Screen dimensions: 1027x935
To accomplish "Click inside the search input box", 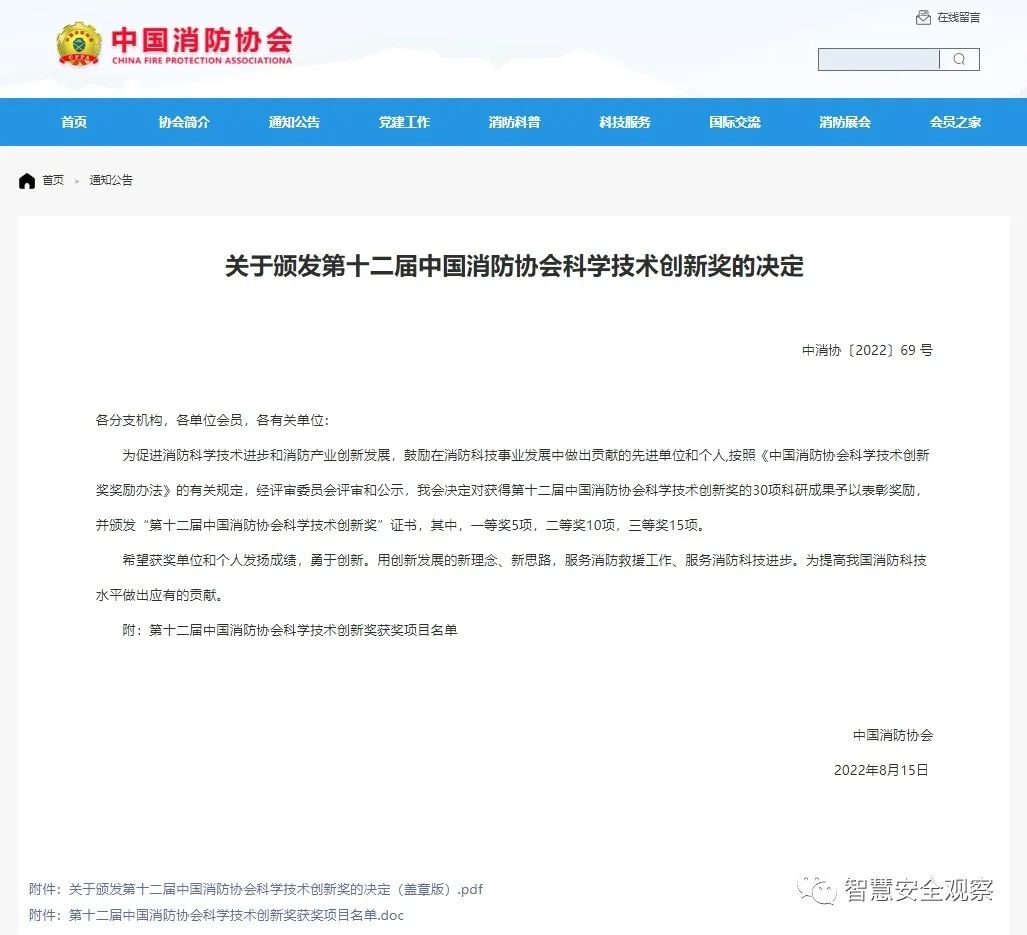I will pyautogui.click(x=878, y=59).
